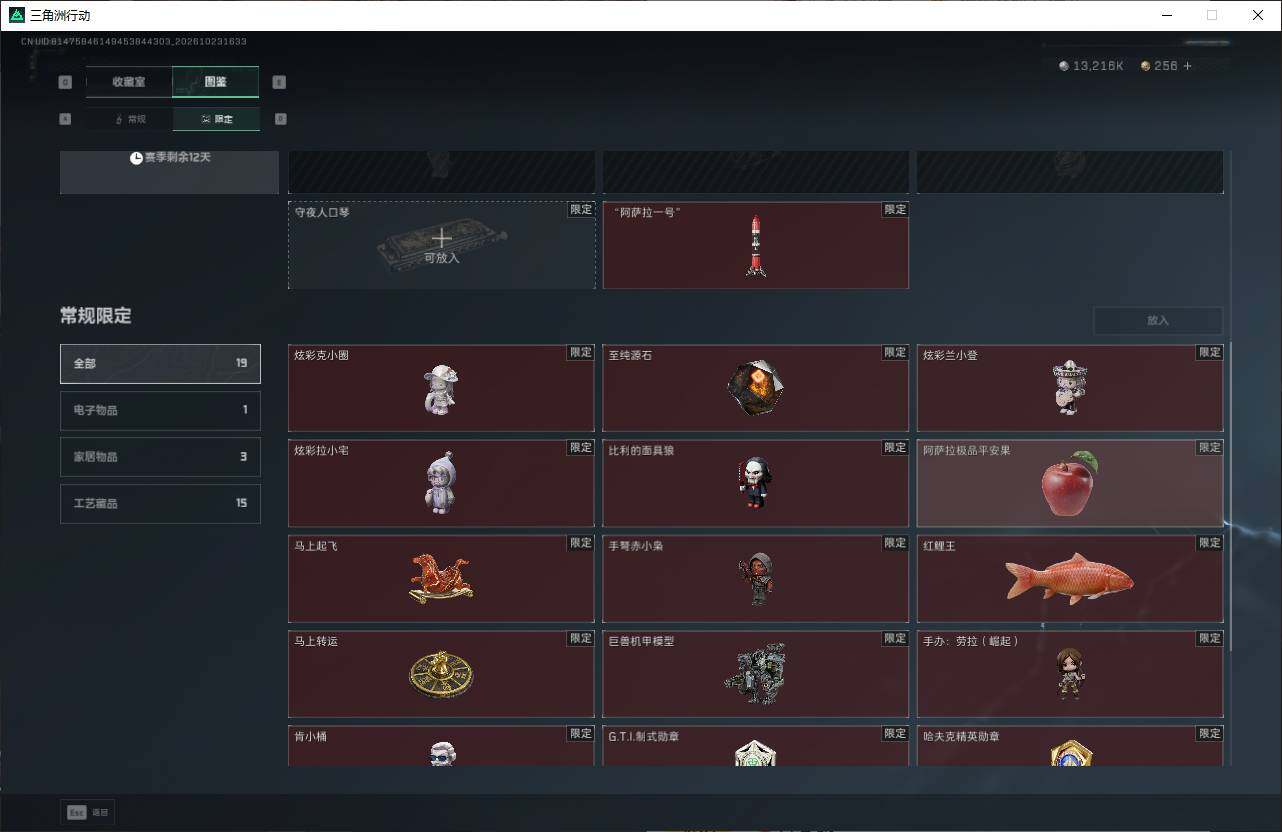Open the G.T.I.制式勋章 medal card

click(756, 746)
